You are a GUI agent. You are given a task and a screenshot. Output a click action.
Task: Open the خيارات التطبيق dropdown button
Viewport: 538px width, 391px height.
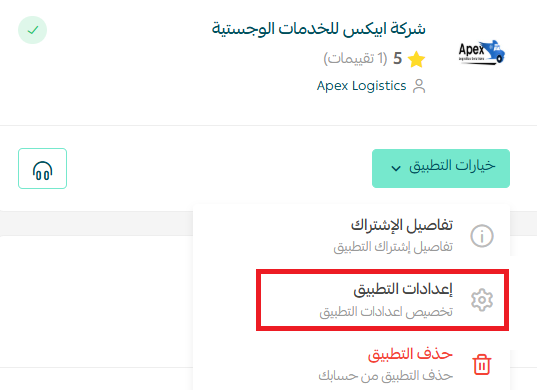[x=441, y=168]
